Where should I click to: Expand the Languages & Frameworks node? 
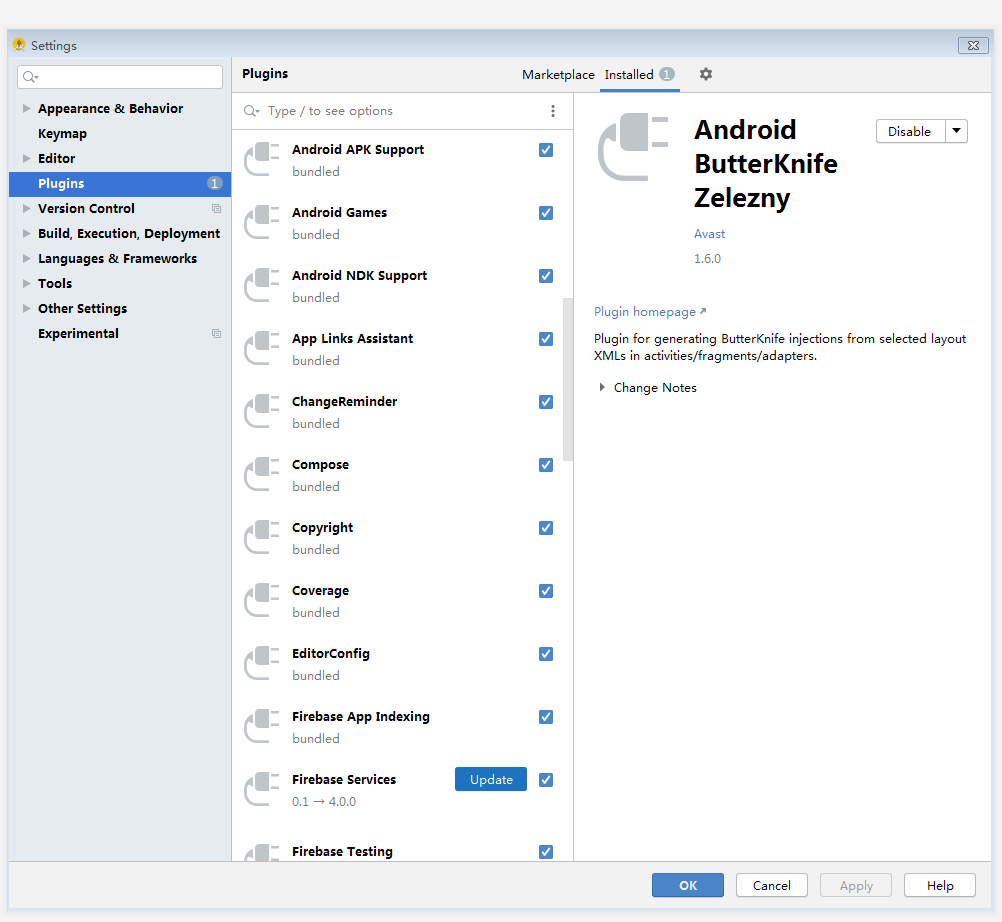tap(26, 258)
